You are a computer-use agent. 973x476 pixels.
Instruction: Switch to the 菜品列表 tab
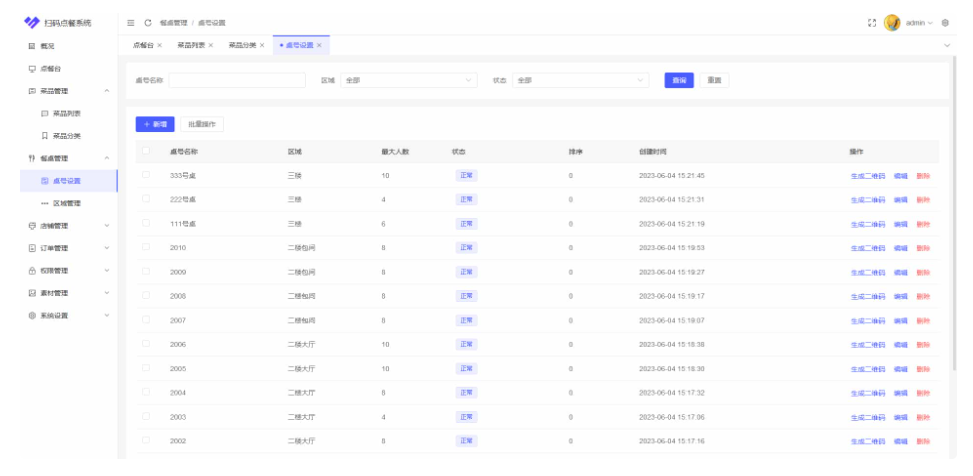(x=191, y=45)
